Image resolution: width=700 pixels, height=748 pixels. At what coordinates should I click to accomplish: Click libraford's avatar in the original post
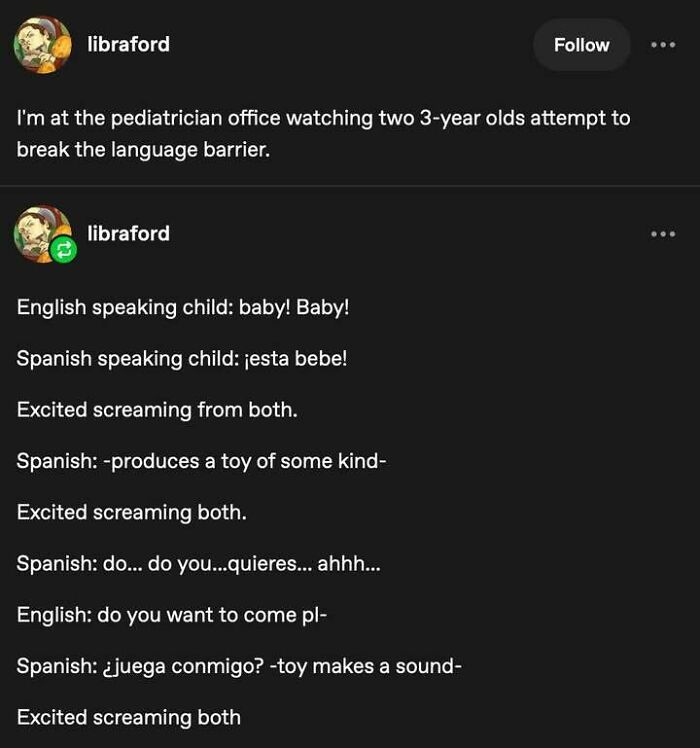click(42, 45)
